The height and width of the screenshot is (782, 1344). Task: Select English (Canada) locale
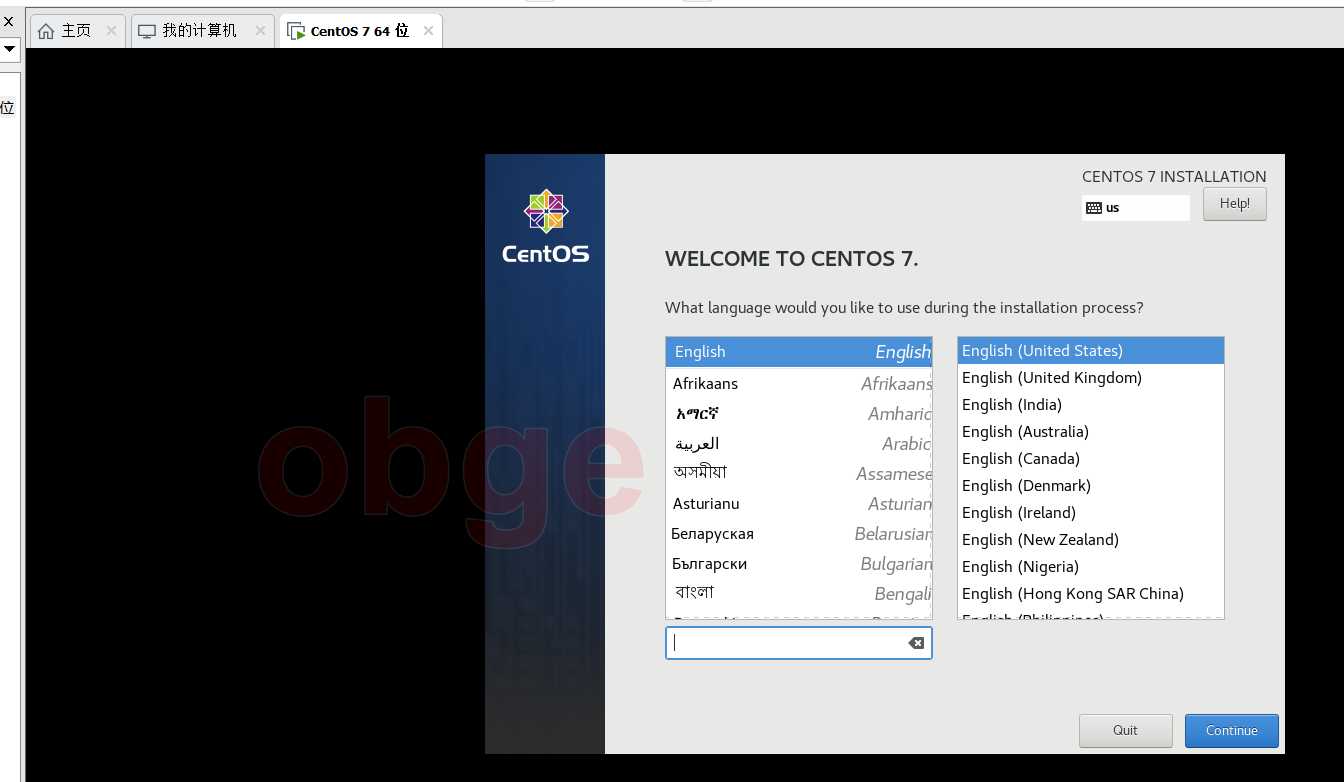(x=1090, y=459)
